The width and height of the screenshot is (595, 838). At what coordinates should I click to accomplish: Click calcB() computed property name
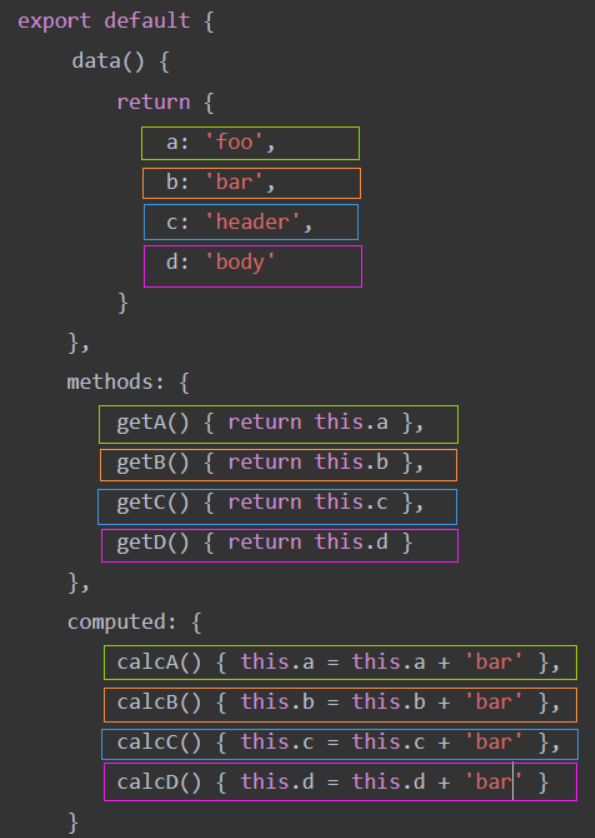click(159, 702)
